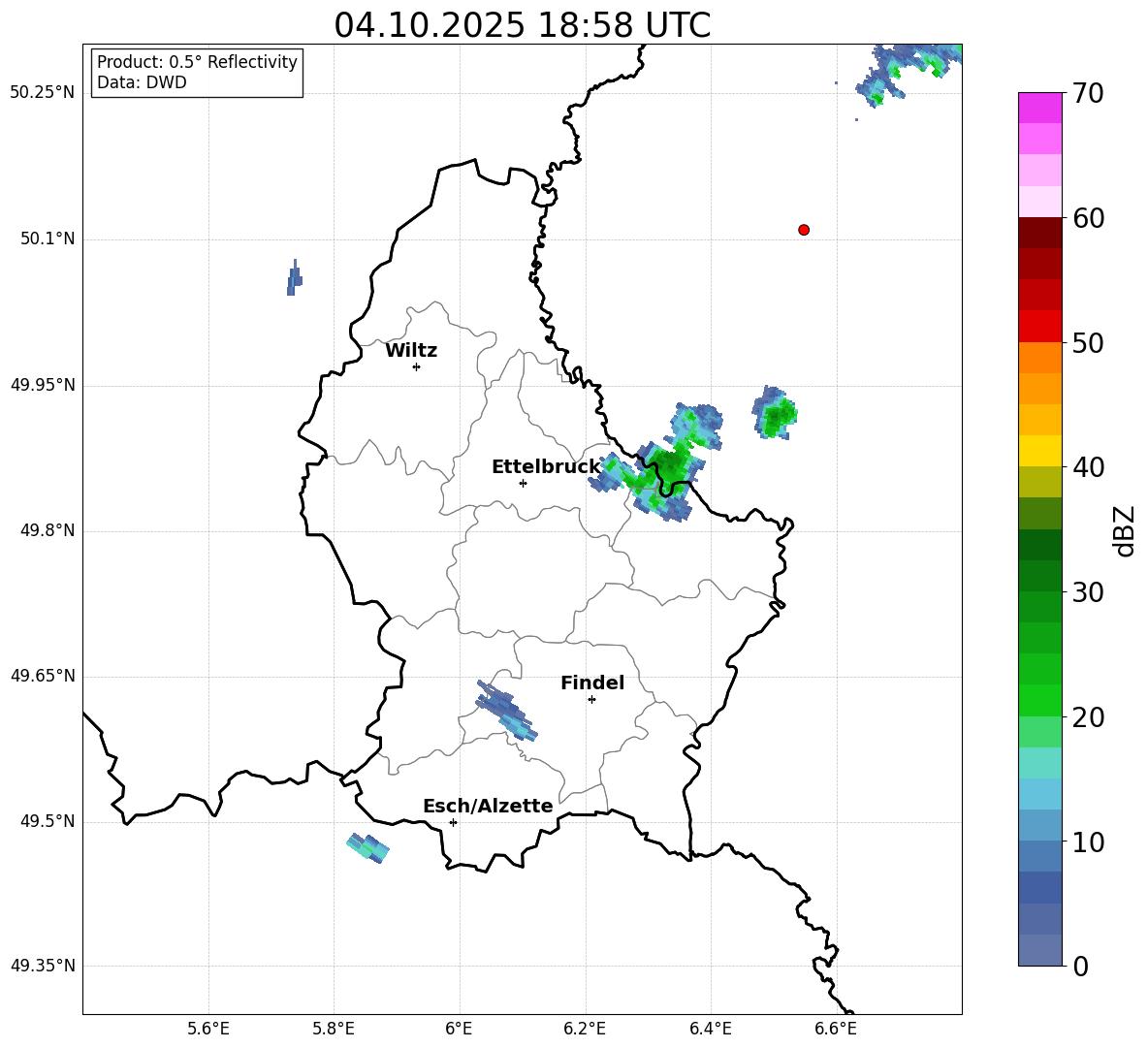1148x1048 pixels.
Task: Click the Esch/Alzette location cross marker
Action: click(453, 822)
